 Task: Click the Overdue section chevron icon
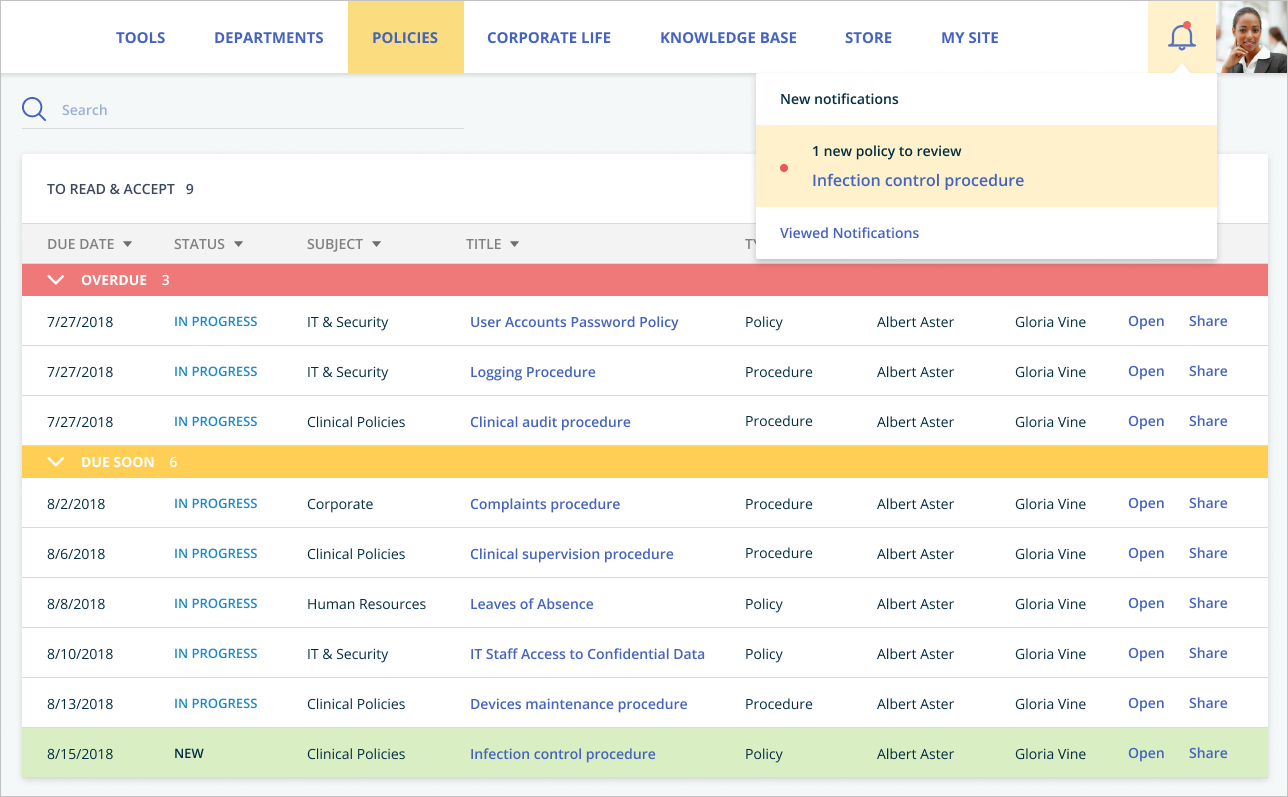56,280
